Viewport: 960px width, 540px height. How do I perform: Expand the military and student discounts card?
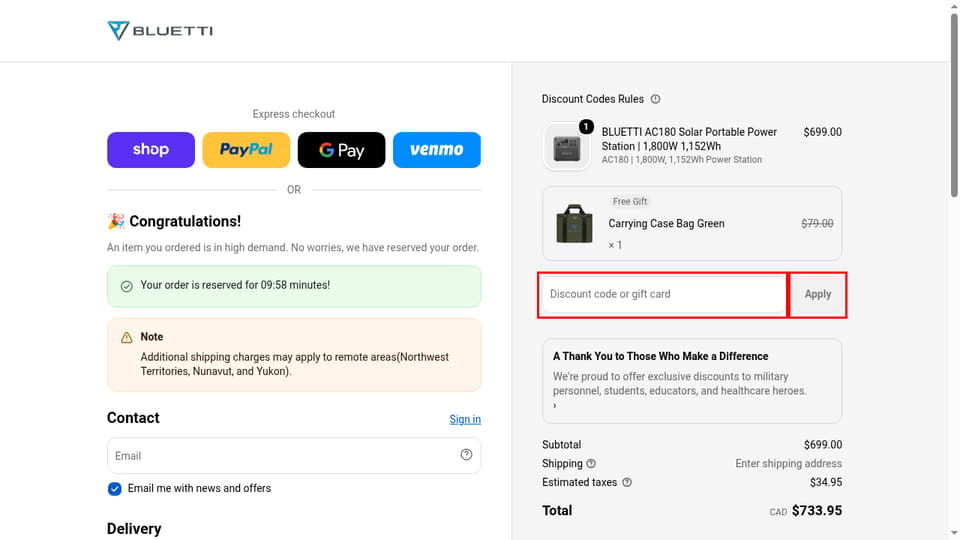692,381
